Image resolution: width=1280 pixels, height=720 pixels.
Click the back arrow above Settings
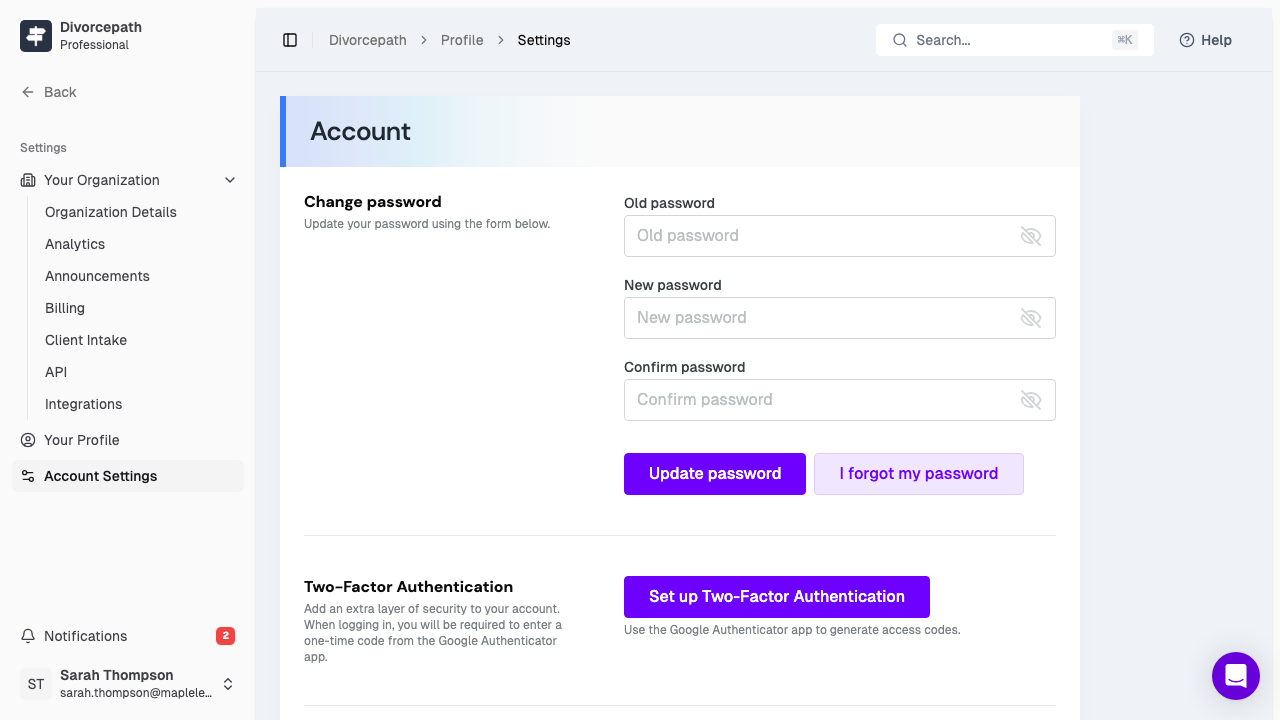(x=26, y=92)
